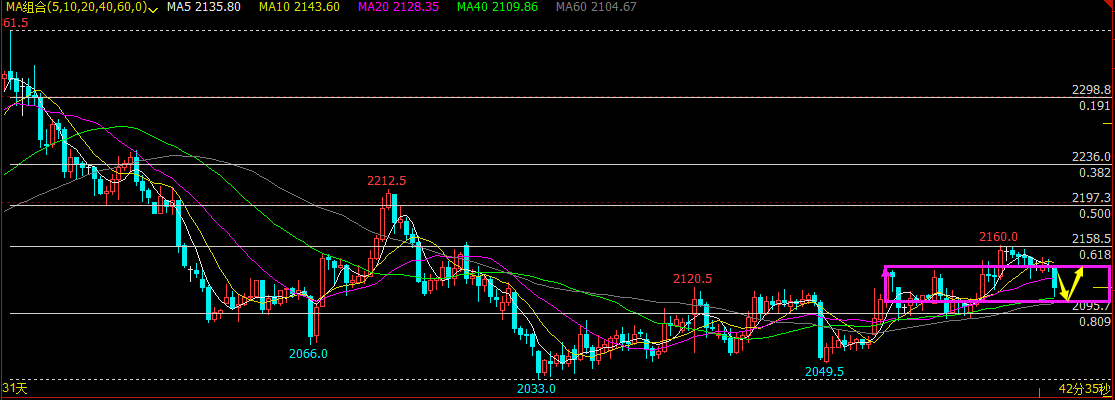Click the 2120.5 high annotation
Screen dimensions: 1115x400
click(x=693, y=279)
